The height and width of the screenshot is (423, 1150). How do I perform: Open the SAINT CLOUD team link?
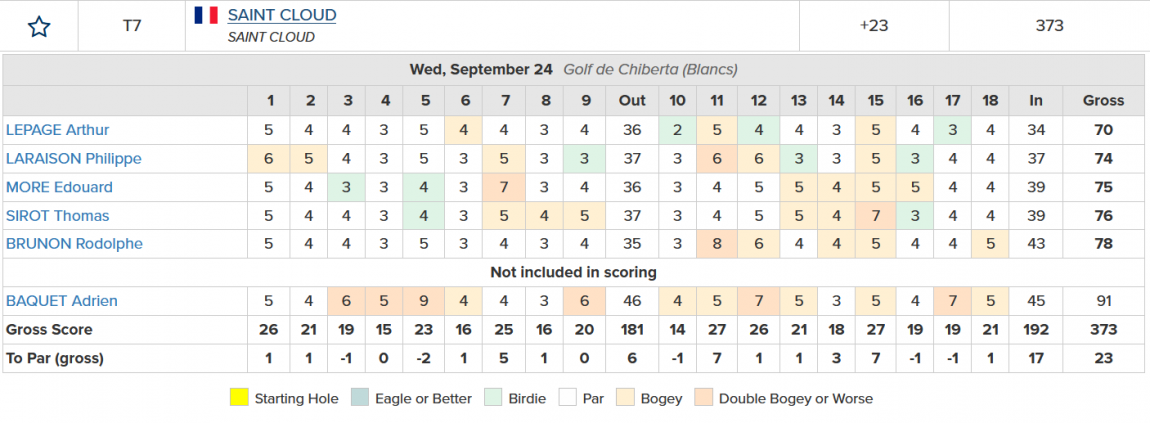(x=282, y=15)
